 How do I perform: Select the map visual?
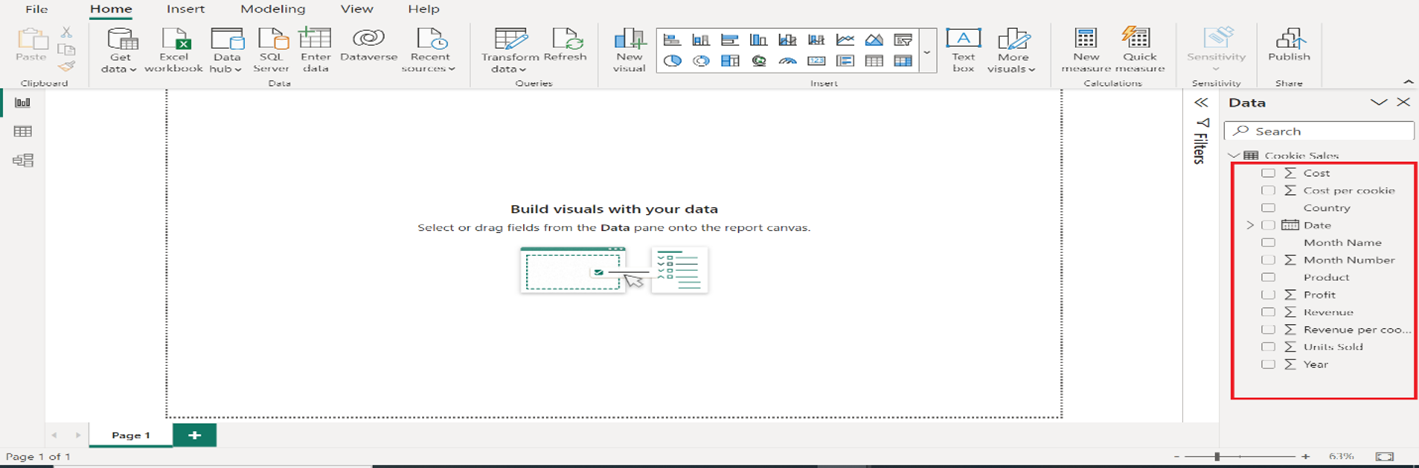[x=759, y=61]
